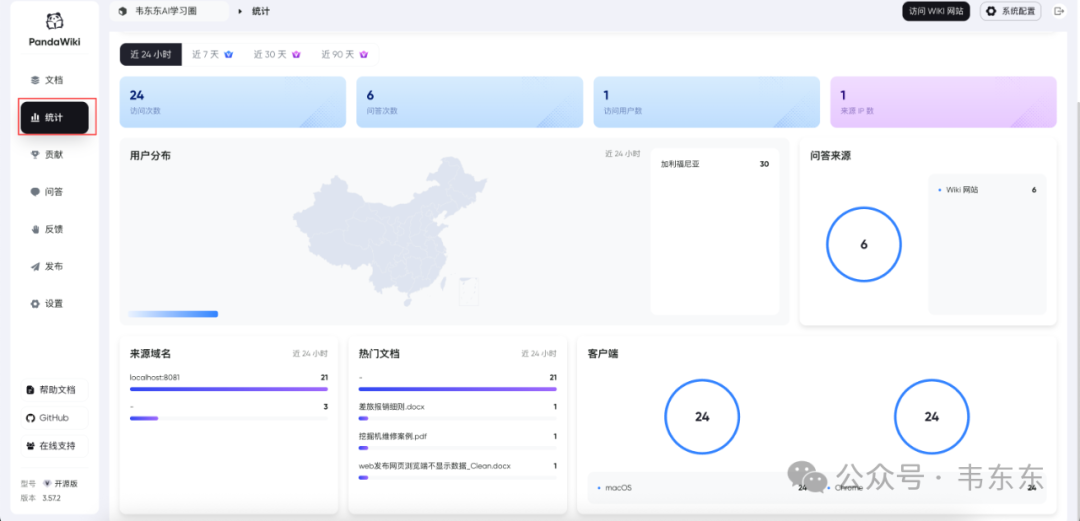Click the macOS client donut chart

pyautogui.click(x=702, y=416)
